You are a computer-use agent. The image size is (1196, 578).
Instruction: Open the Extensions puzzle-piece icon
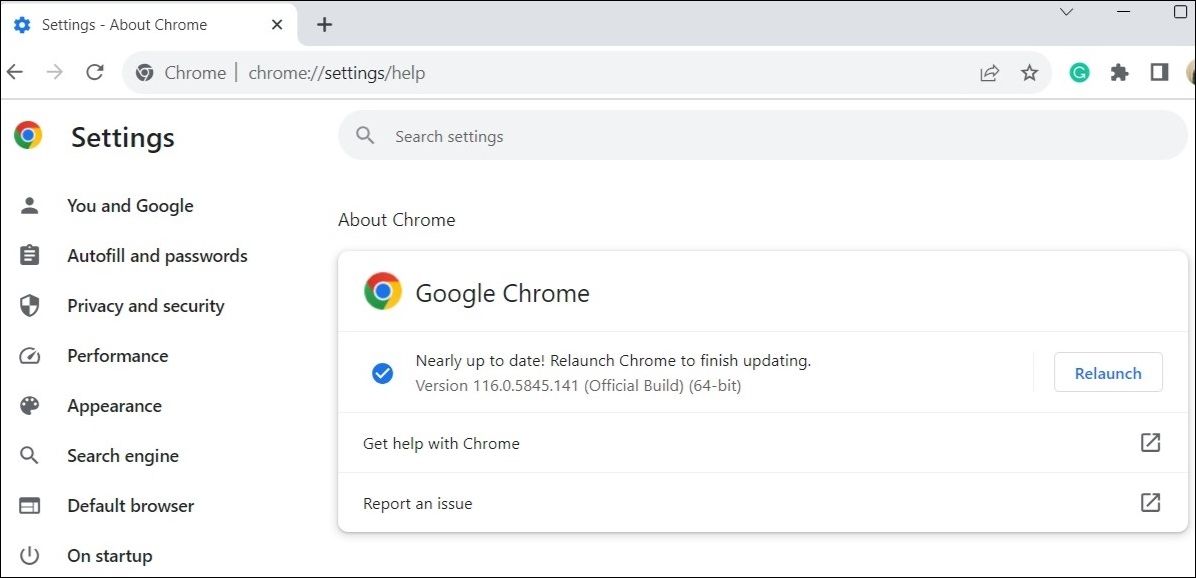pos(1119,72)
